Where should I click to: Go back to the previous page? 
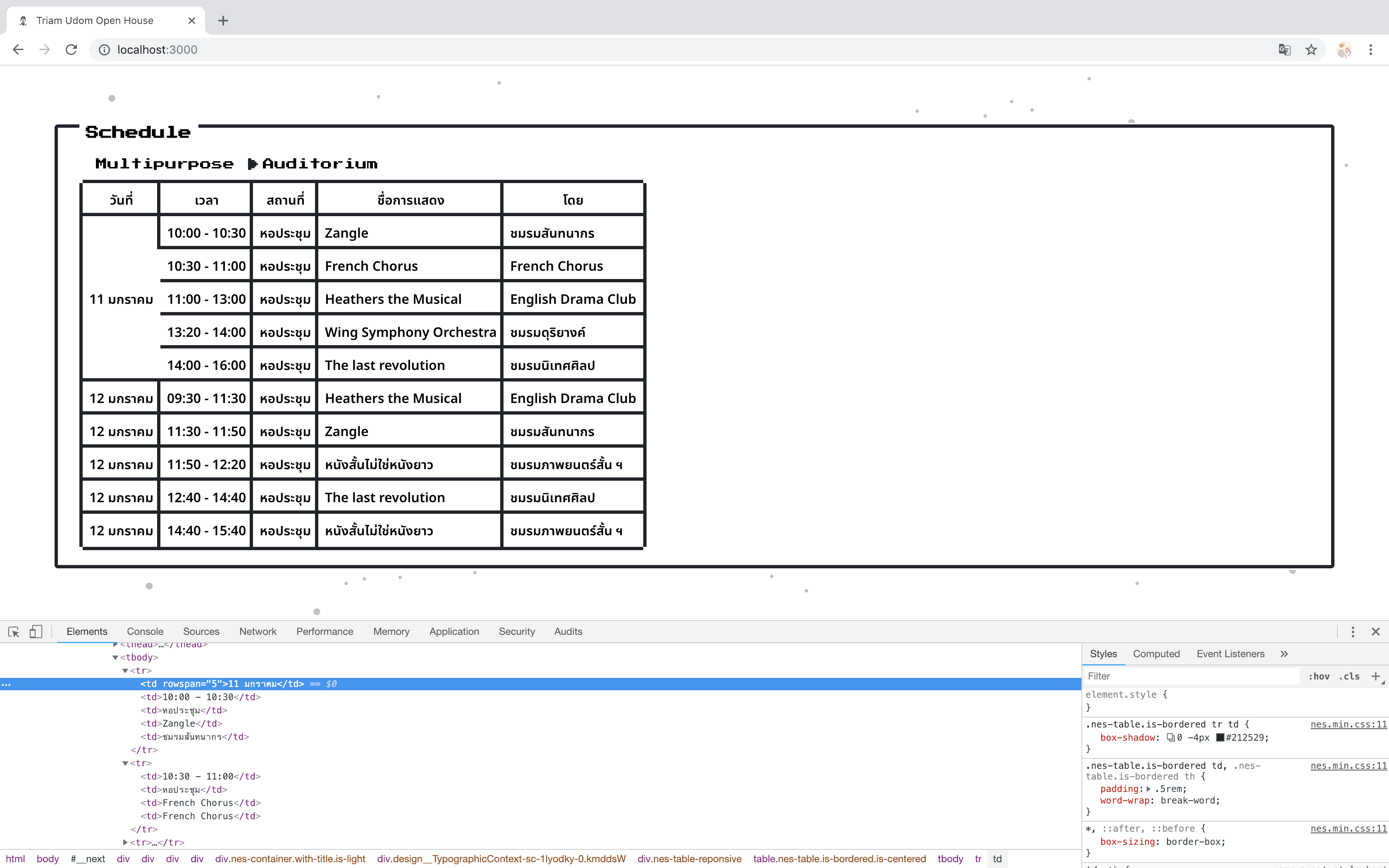click(x=18, y=50)
